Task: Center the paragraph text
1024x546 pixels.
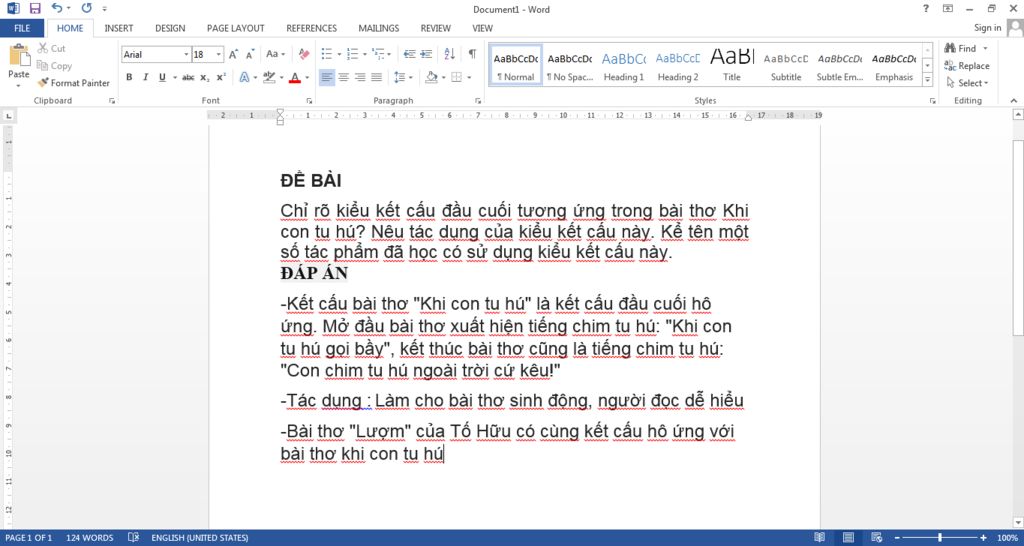Action: click(344, 78)
